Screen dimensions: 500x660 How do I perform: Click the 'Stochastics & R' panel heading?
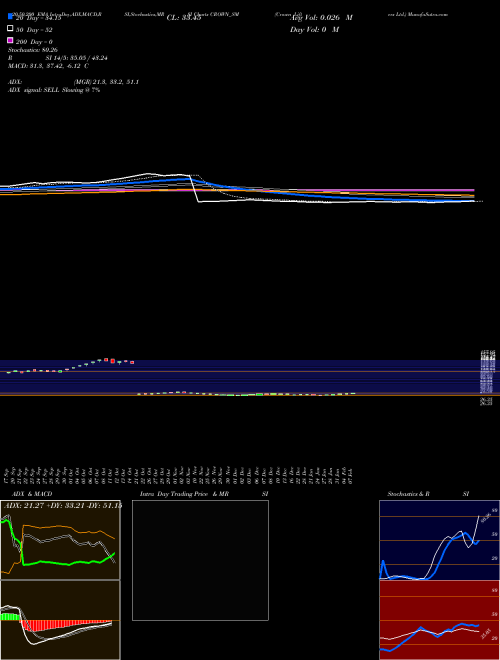pos(408,494)
